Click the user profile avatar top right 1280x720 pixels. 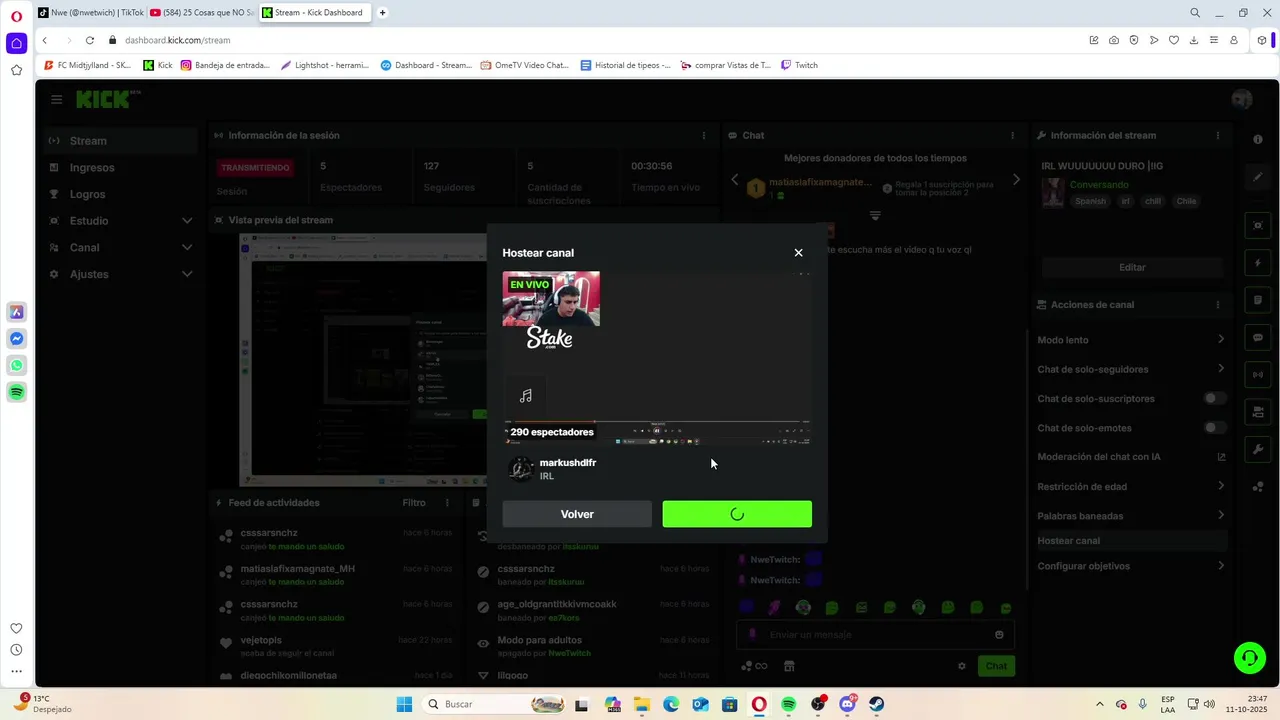[1242, 99]
